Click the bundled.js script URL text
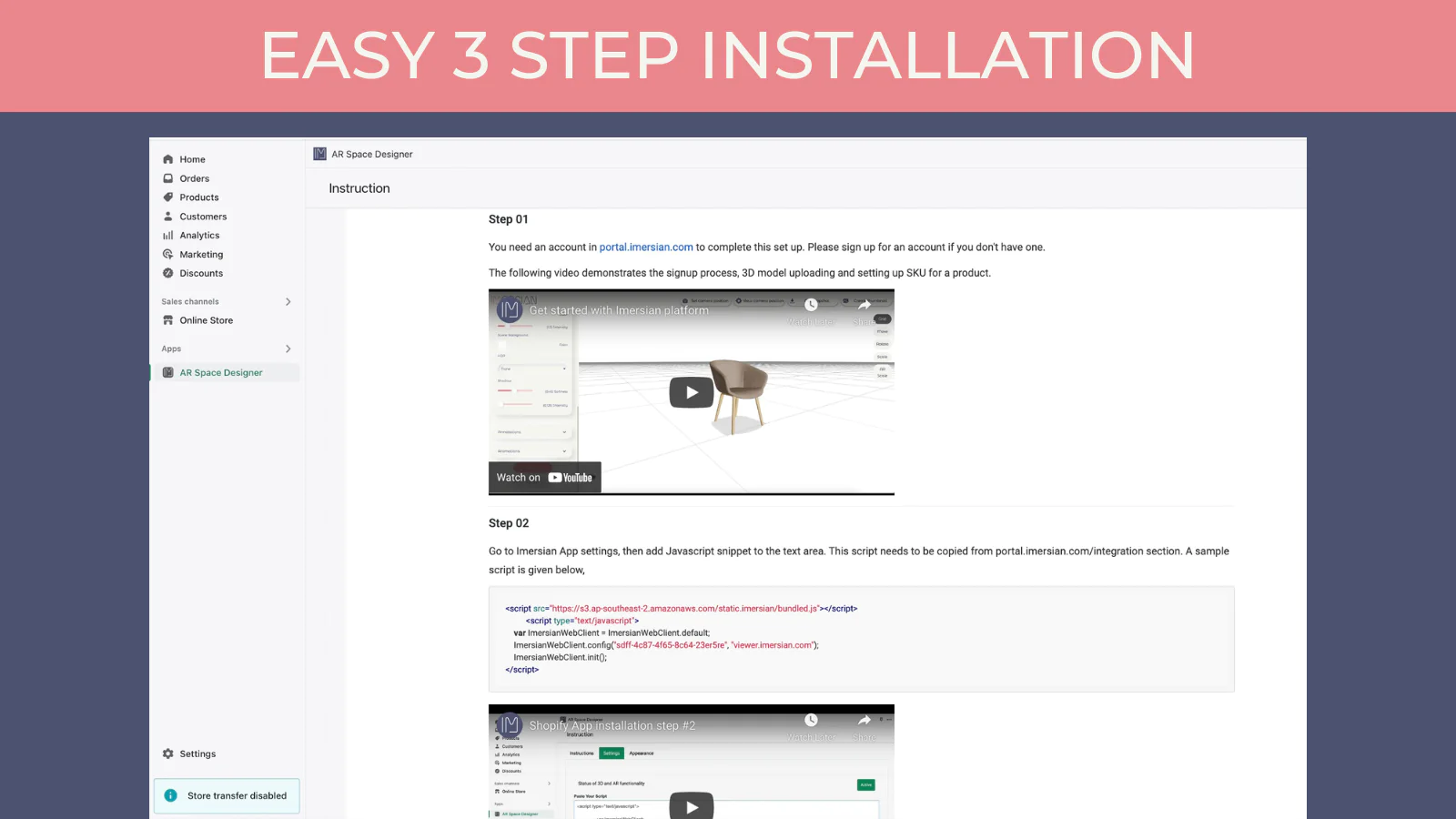 pyautogui.click(x=684, y=609)
